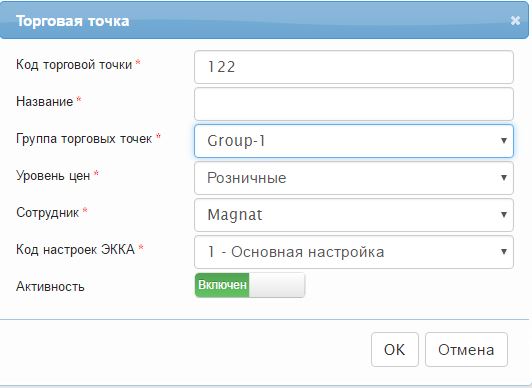Focus the empty Название input field
Screen dimensions: 532x388
pos(354,104)
